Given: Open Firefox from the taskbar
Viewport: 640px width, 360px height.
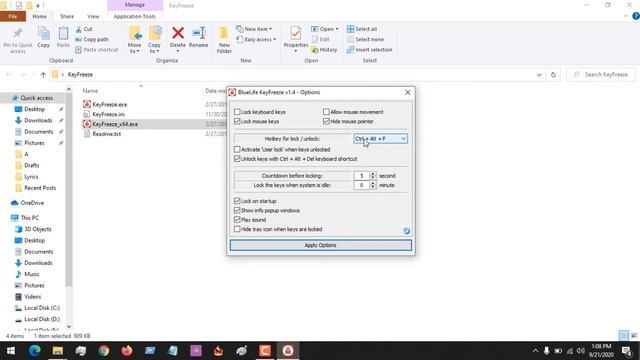Looking at the screenshot, I should tap(127, 351).
